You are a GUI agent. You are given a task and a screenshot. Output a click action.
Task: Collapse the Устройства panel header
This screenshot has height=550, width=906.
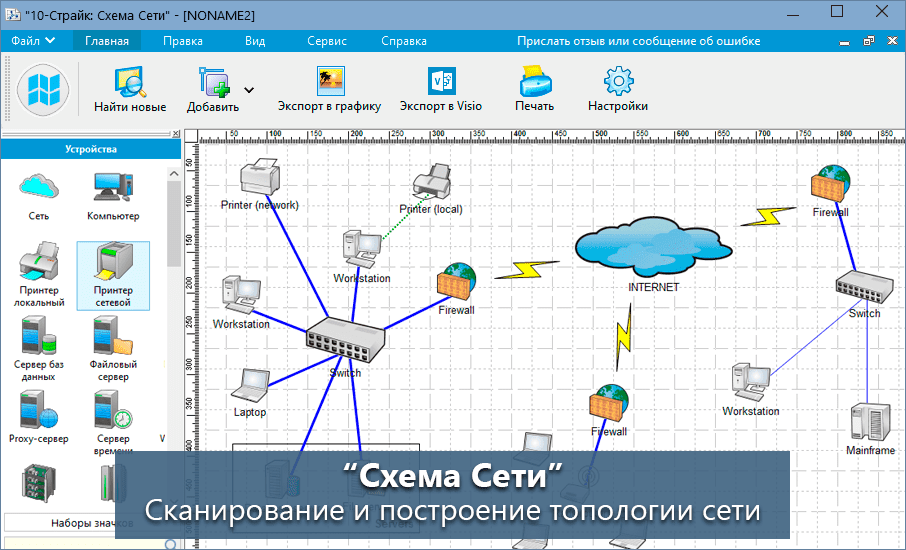91,149
